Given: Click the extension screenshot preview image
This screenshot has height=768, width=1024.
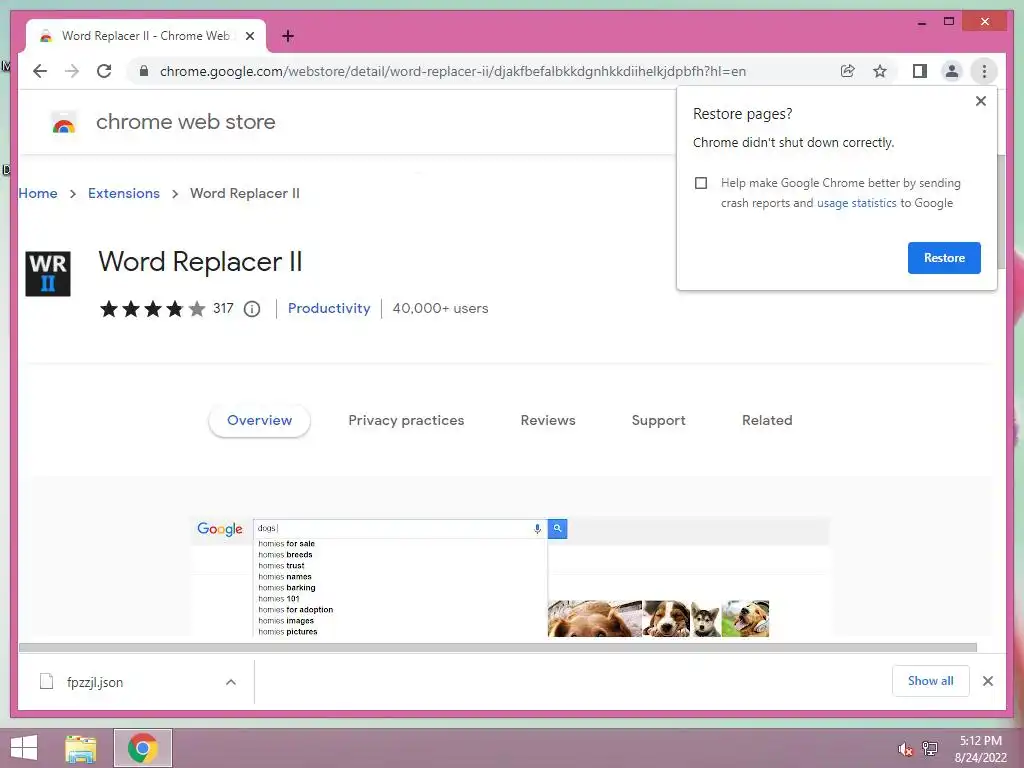Looking at the screenshot, I should (x=509, y=577).
